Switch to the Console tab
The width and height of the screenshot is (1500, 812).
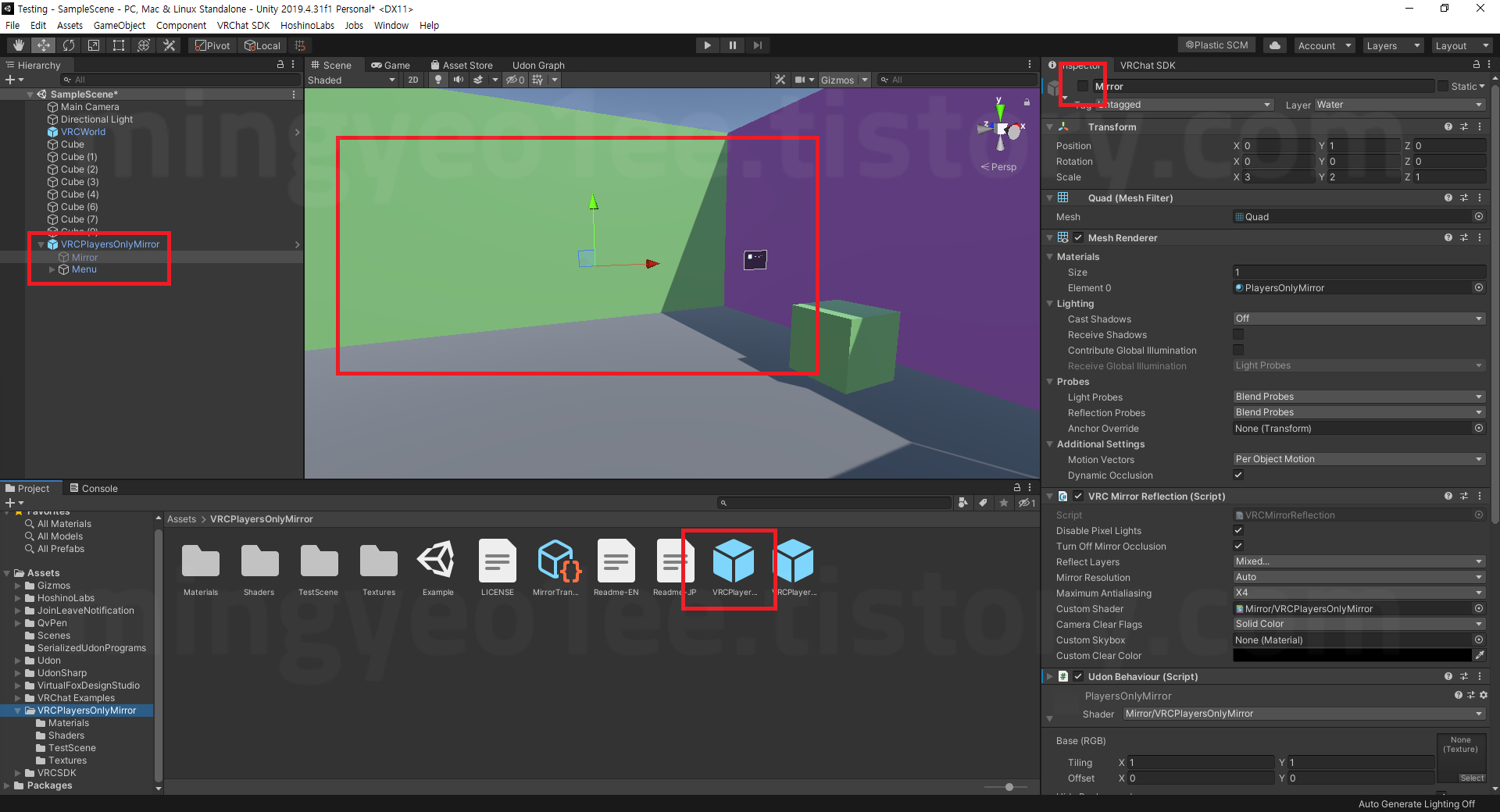pyautogui.click(x=94, y=488)
